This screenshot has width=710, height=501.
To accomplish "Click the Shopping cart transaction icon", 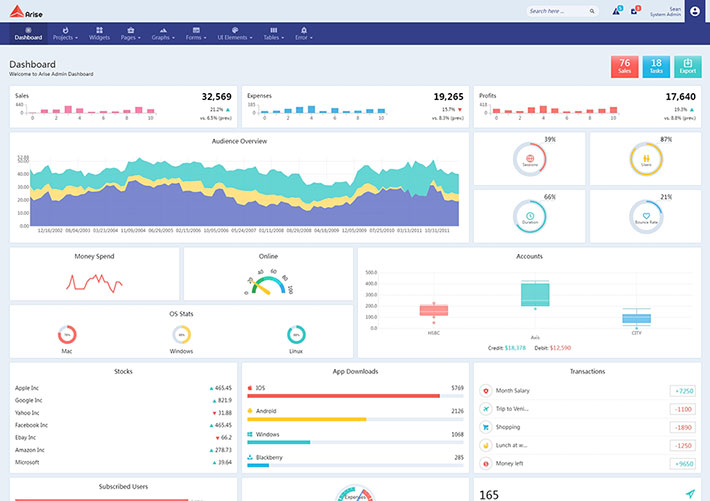I will [x=485, y=427].
